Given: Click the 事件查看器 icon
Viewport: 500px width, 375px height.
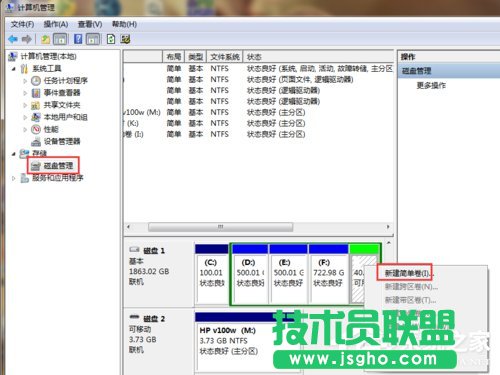Looking at the screenshot, I should pos(36,93).
